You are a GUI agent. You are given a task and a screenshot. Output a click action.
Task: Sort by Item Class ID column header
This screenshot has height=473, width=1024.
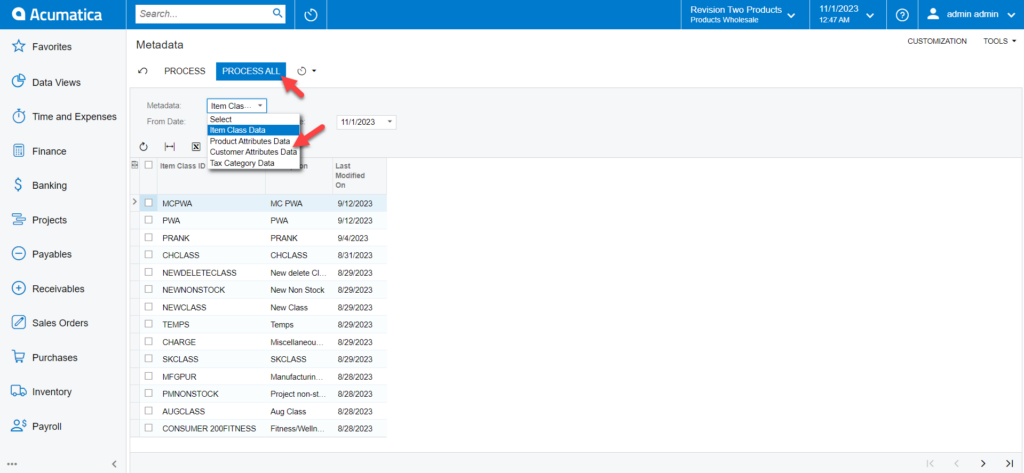182,166
